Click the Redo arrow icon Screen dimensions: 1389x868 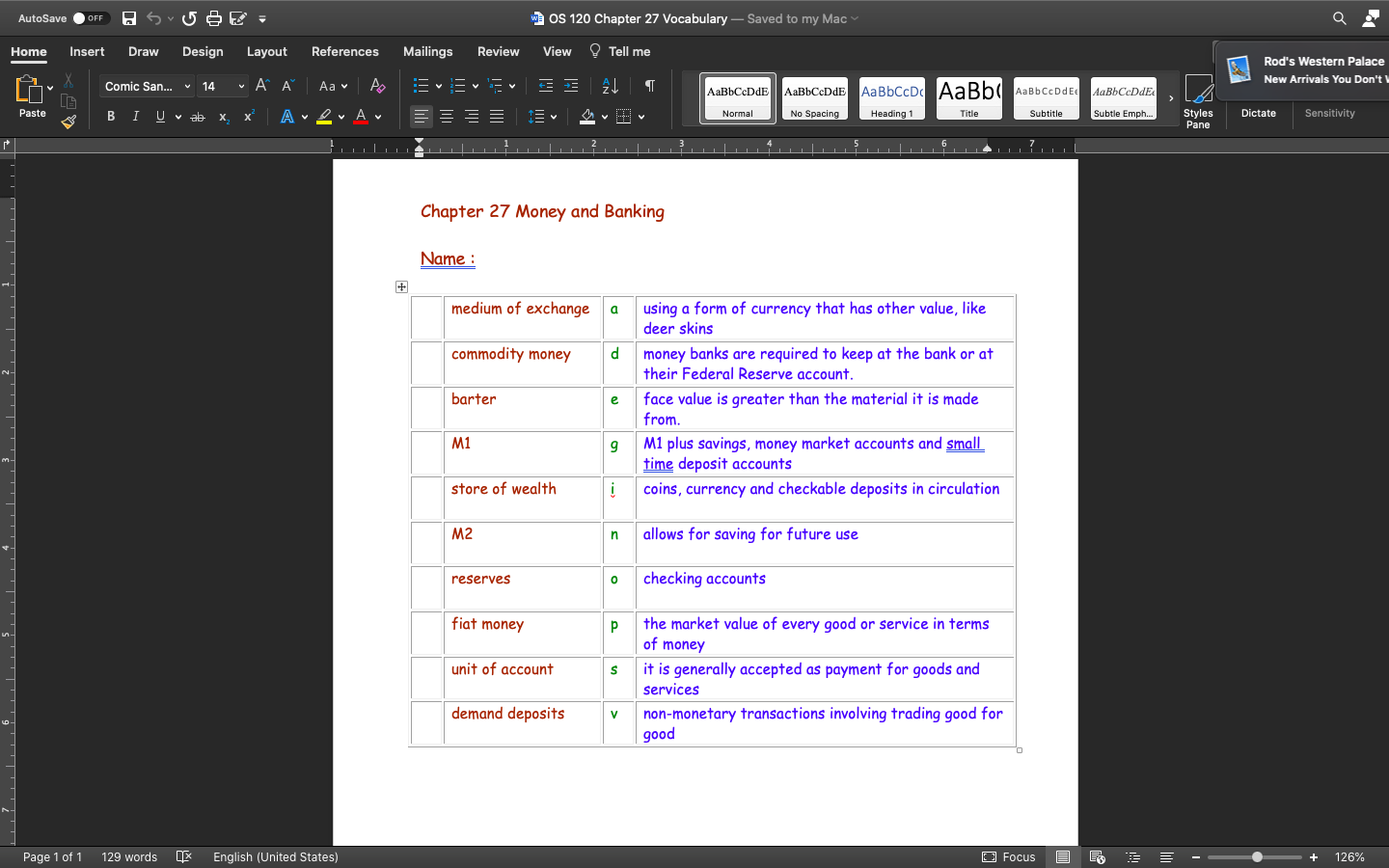coord(189,18)
